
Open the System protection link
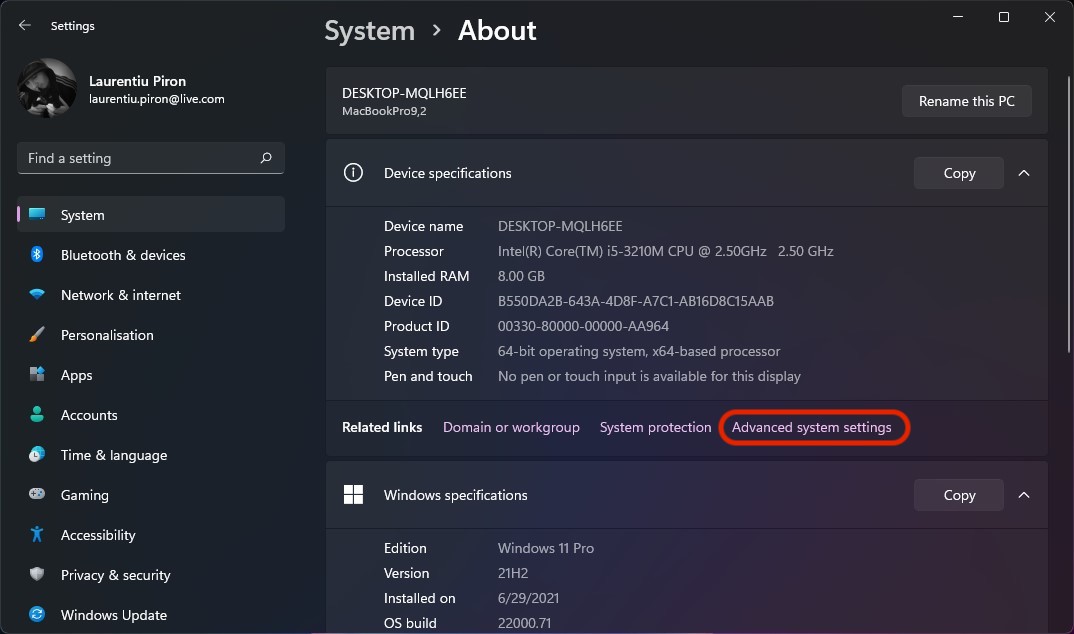pos(655,427)
